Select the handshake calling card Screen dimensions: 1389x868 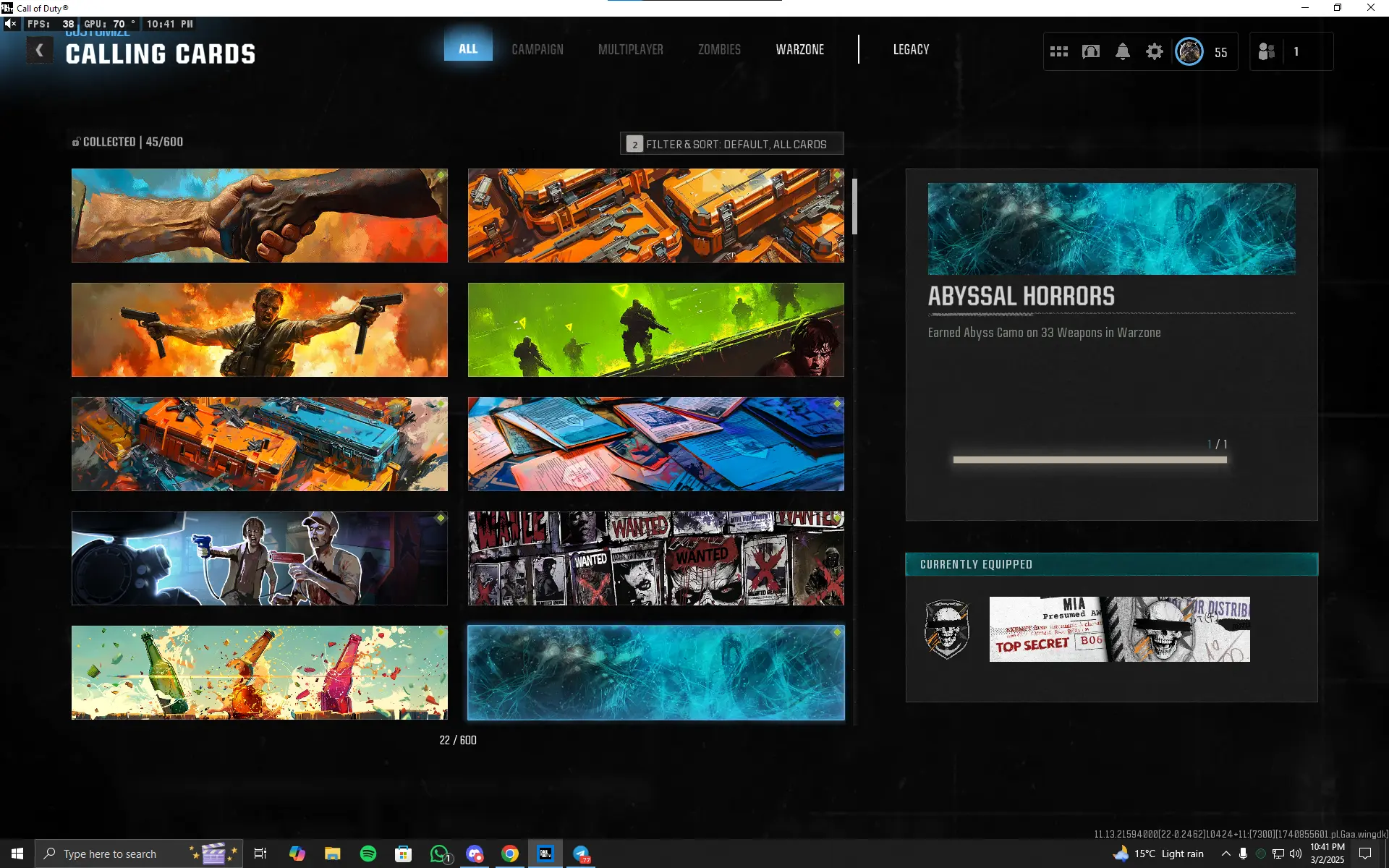[x=259, y=216]
